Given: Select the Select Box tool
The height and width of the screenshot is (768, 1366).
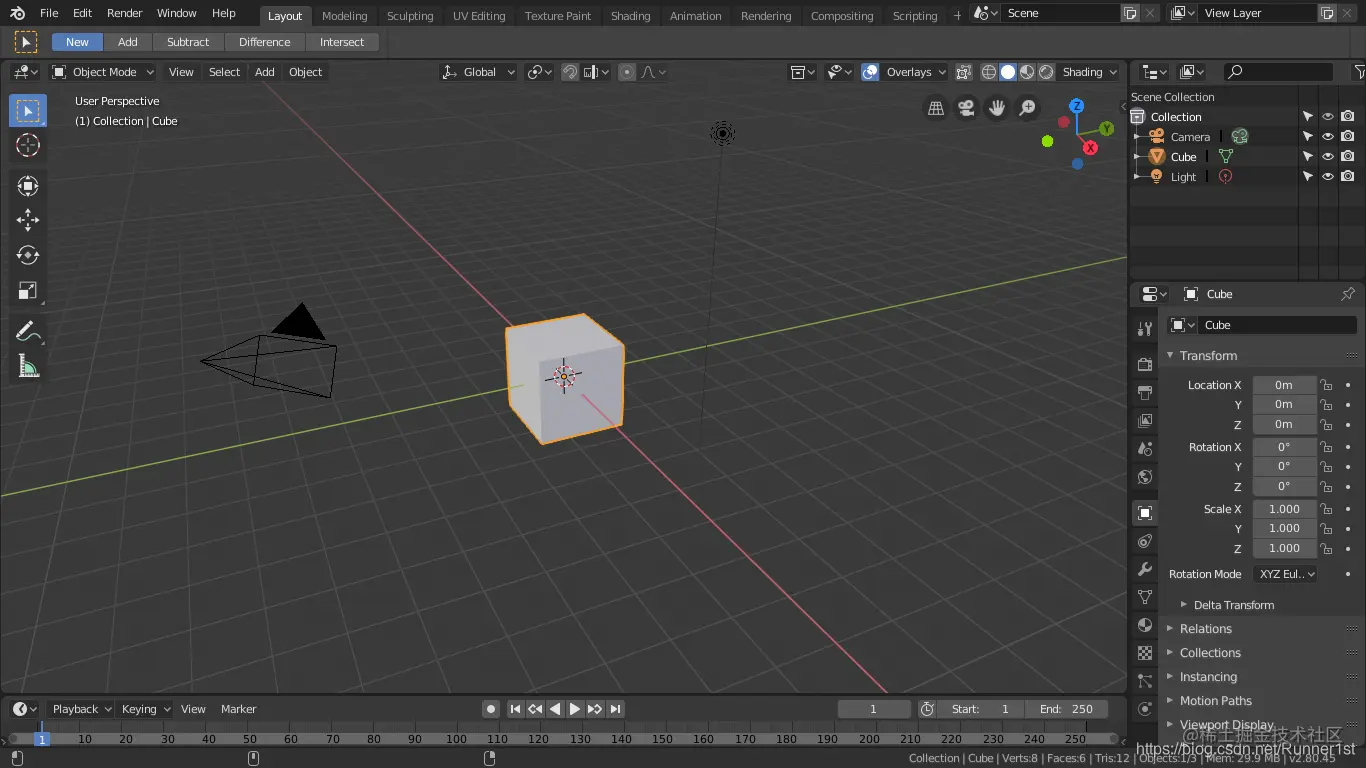Looking at the screenshot, I should pyautogui.click(x=28, y=111).
